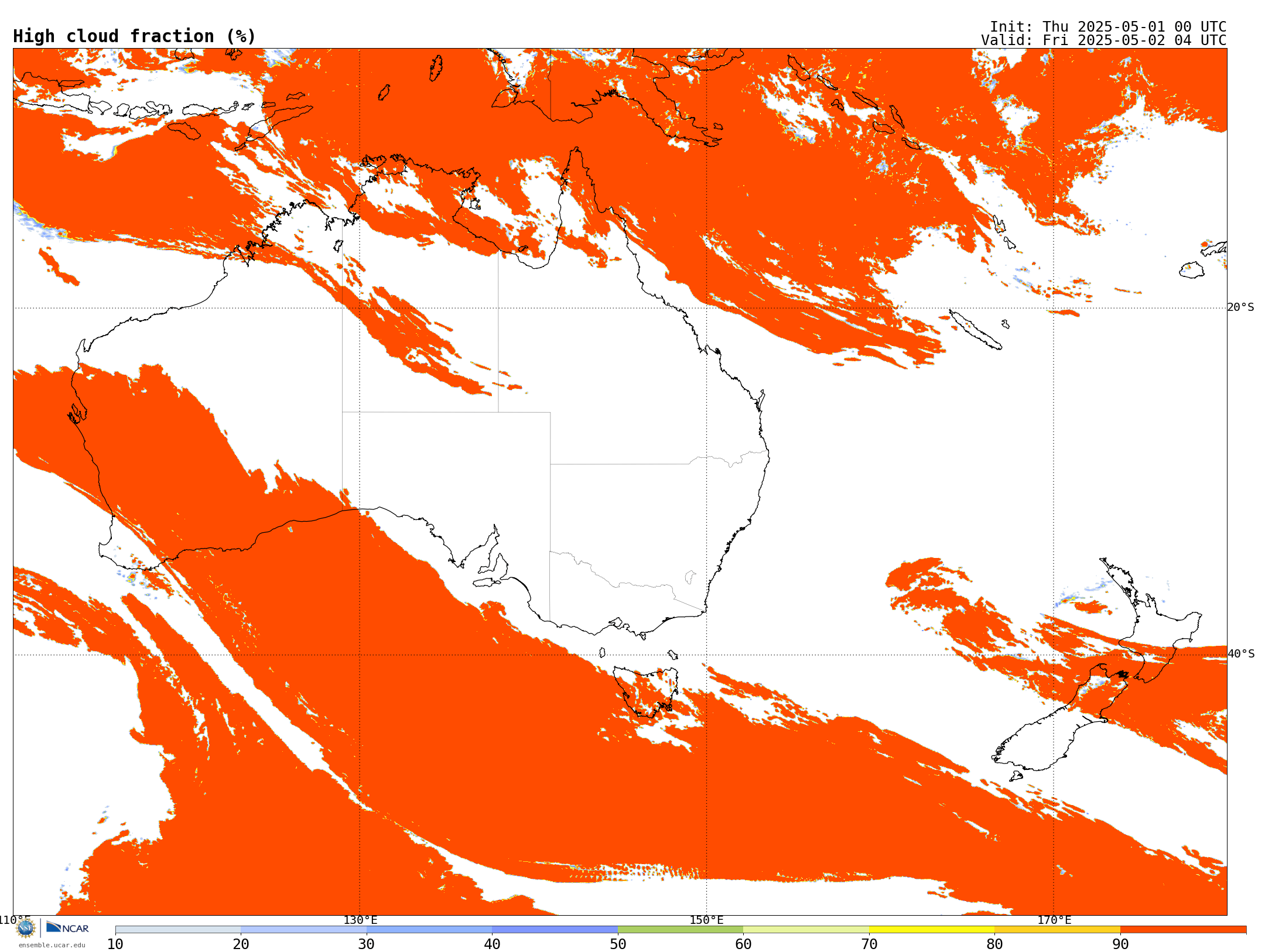Click the 130°E longitude label
The image size is (1265, 952).
[x=360, y=920]
